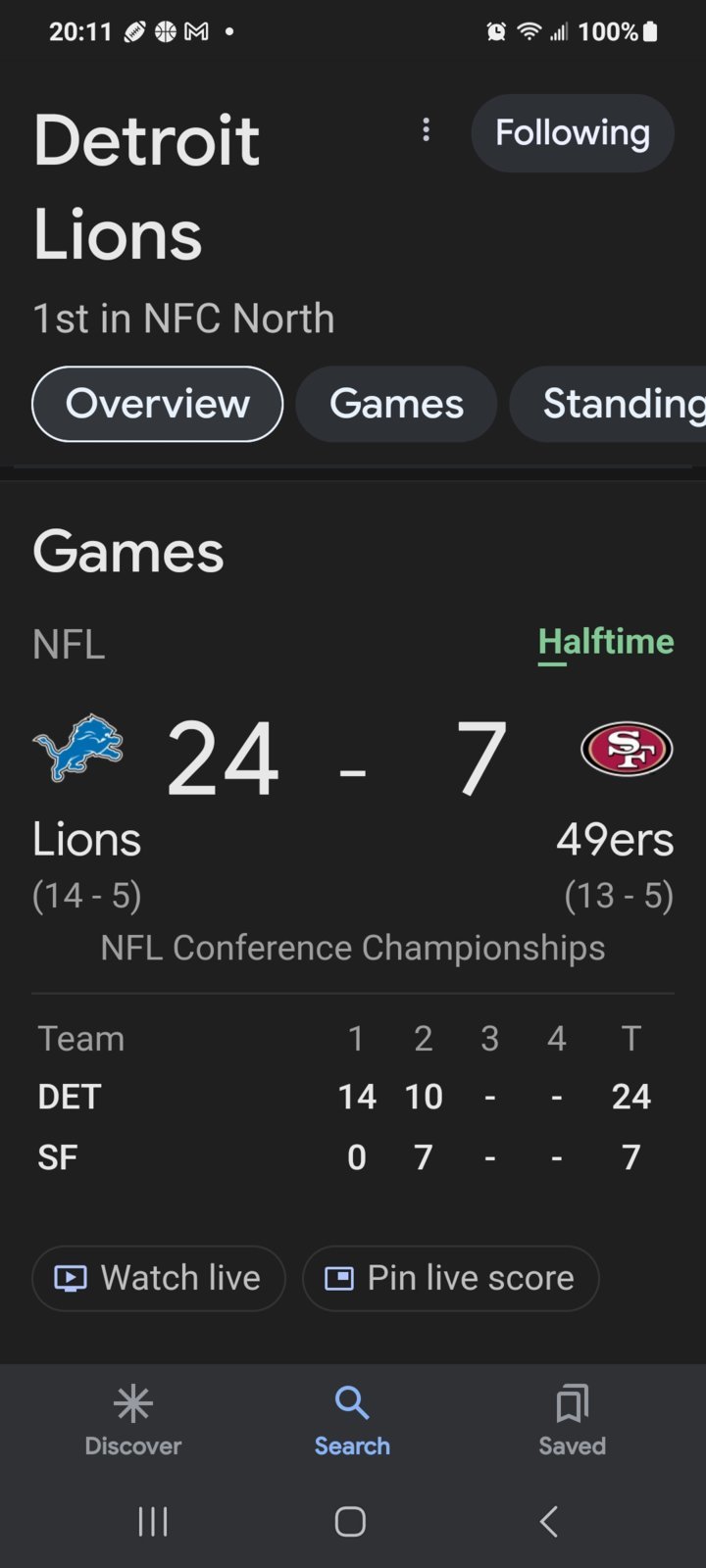Open the Standings tab
The image size is (706, 1568).
click(608, 404)
